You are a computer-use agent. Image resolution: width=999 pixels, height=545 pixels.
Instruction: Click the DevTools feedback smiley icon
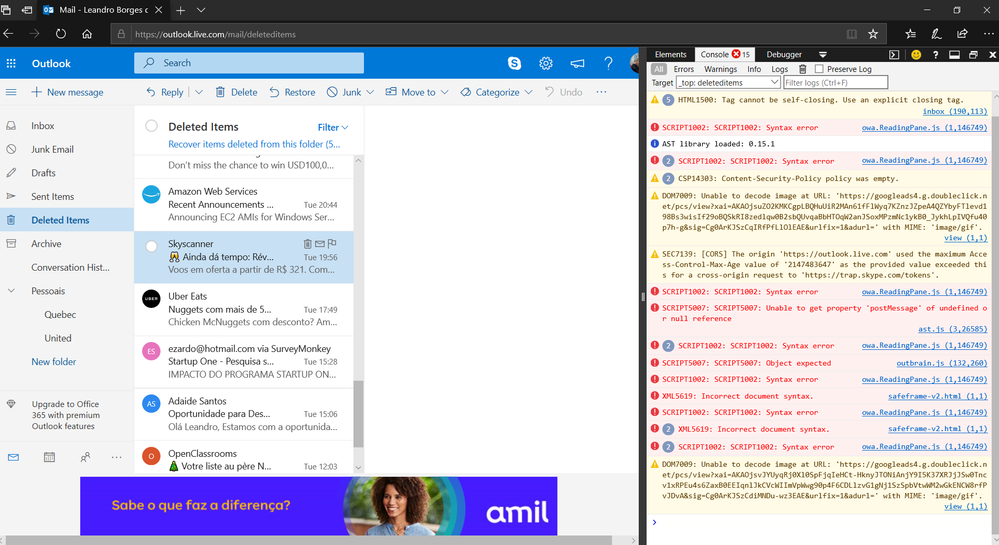point(916,55)
